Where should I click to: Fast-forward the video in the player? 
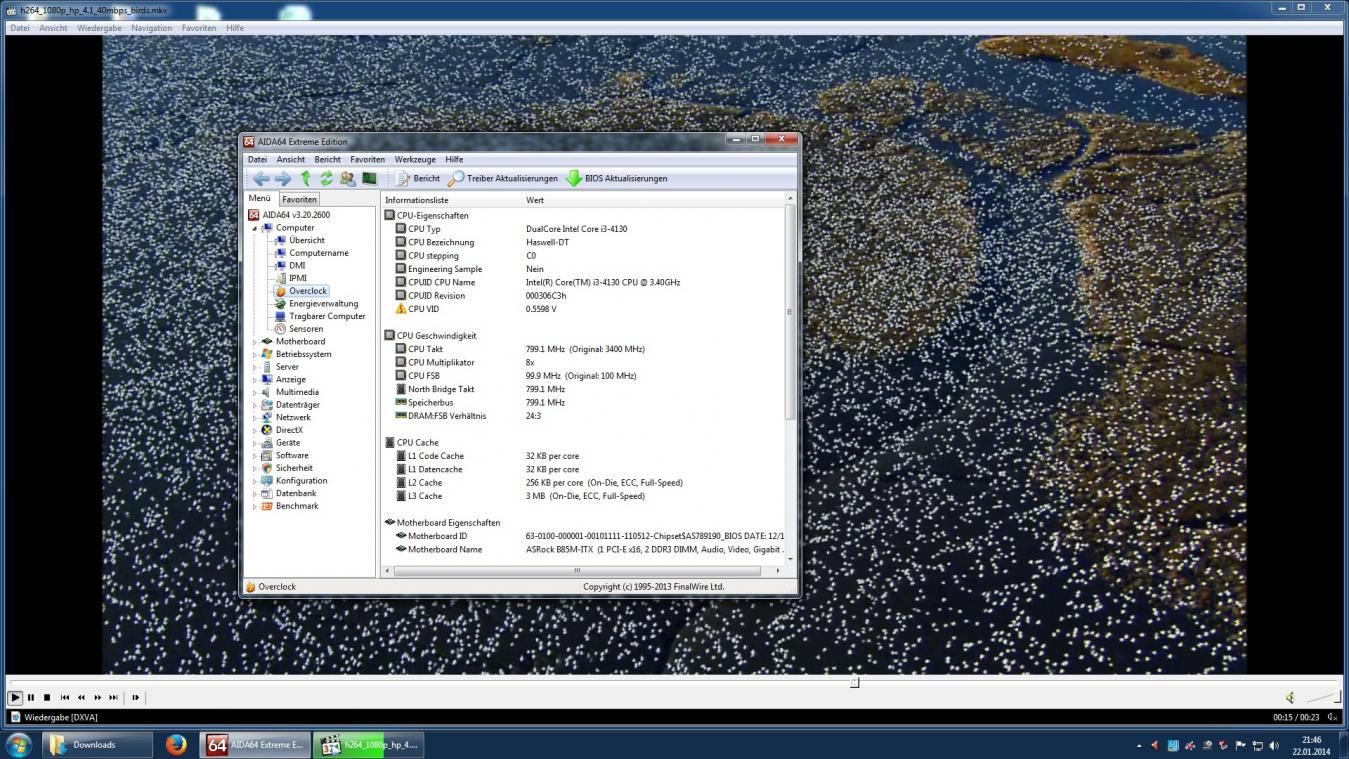(x=97, y=697)
